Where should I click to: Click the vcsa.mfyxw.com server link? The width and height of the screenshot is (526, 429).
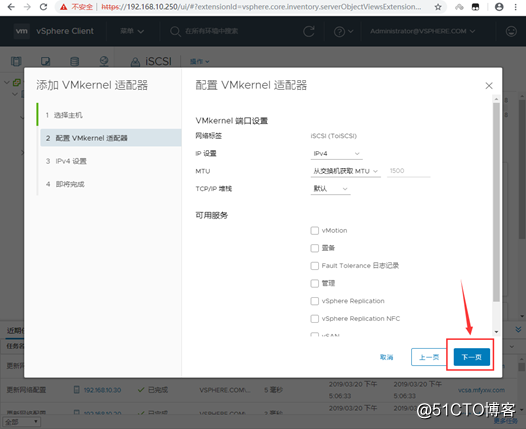pos(481,390)
